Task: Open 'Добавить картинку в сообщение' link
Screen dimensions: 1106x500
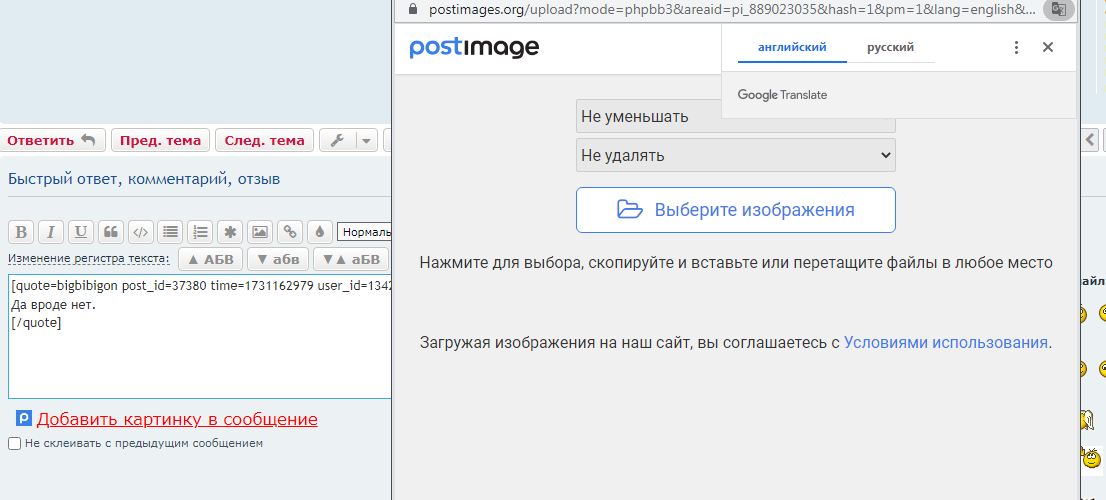Action: tap(177, 420)
